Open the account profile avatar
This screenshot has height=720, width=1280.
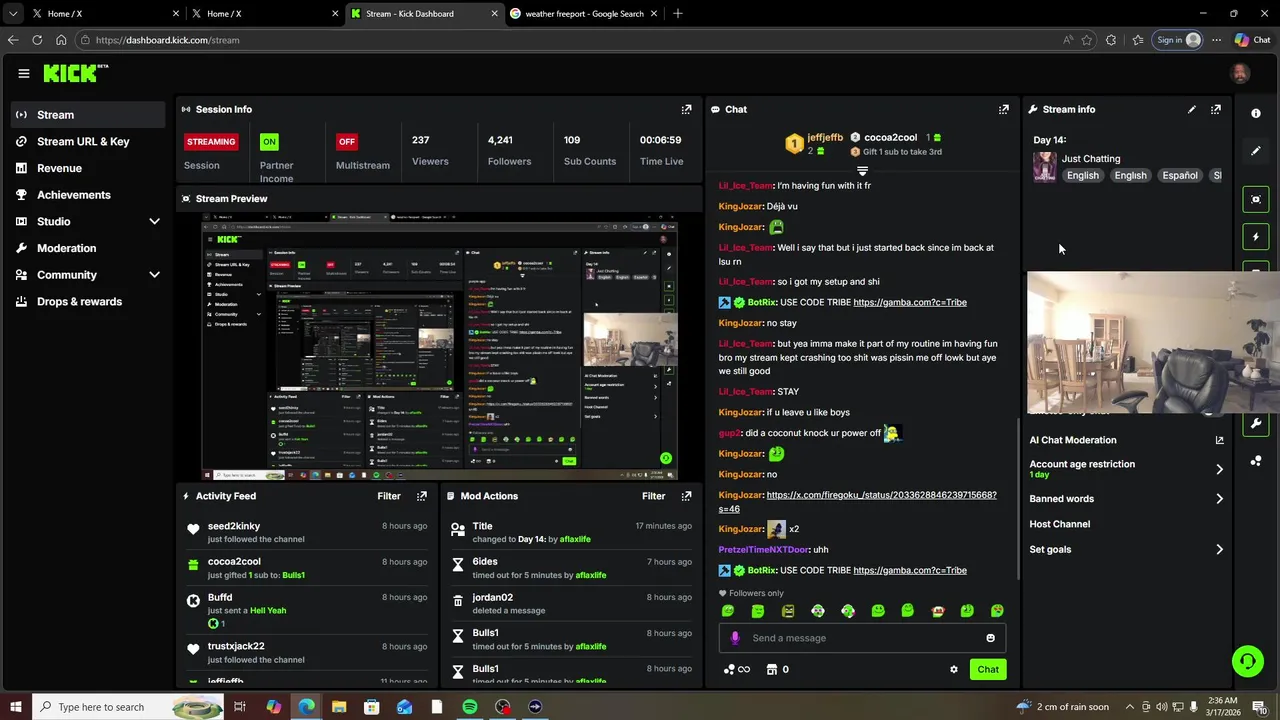point(1240,73)
